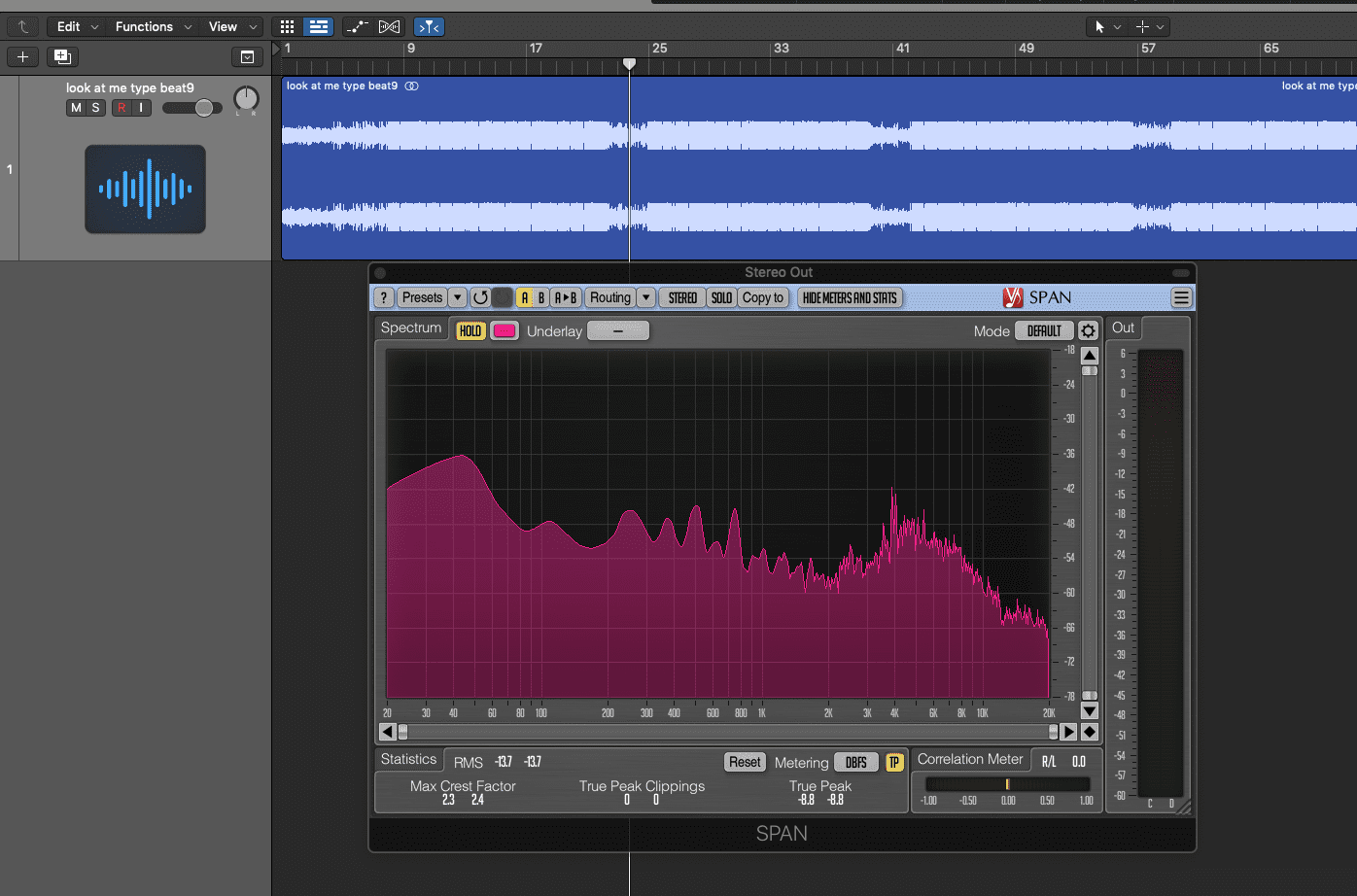1357x896 pixels.
Task: Click the up-level back arrow button
Action: click(x=22, y=26)
